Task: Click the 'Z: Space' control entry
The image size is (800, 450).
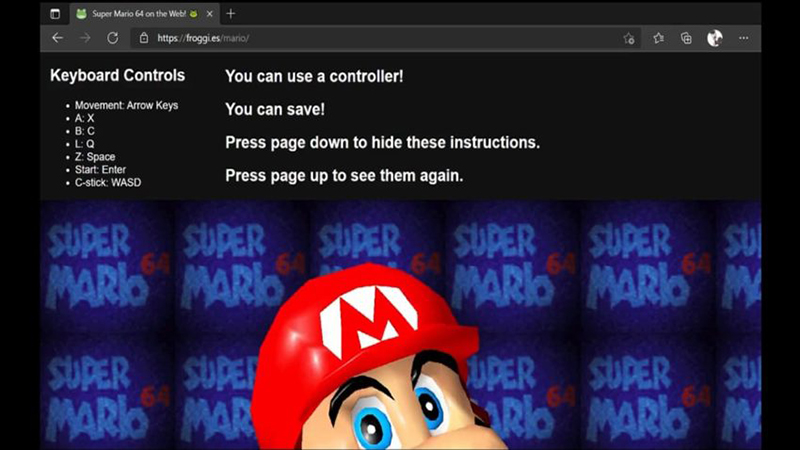Action: (95, 157)
